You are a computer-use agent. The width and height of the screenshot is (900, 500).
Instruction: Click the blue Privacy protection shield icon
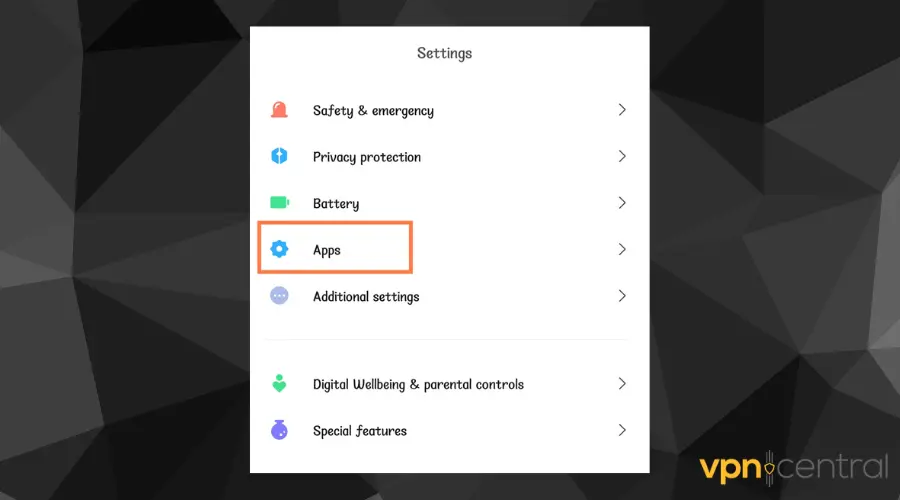(x=279, y=156)
